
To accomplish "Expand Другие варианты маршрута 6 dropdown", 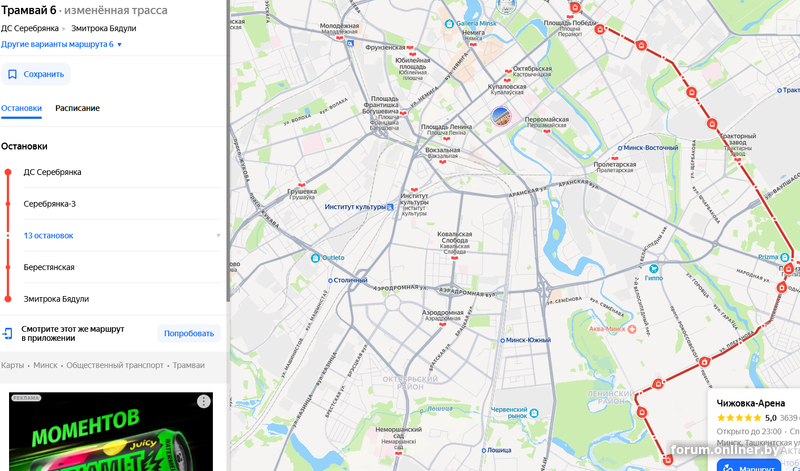I will pos(61,44).
